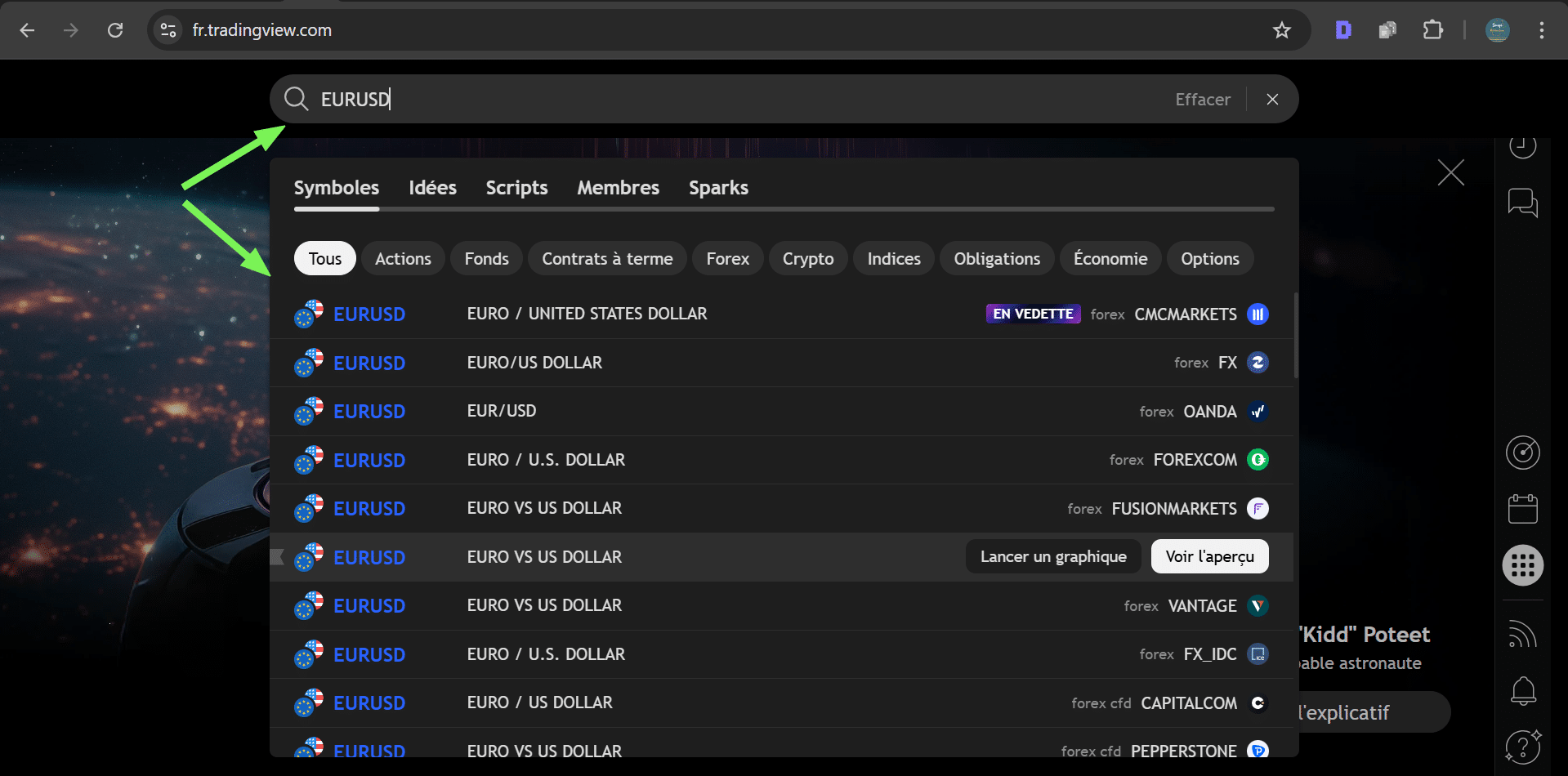Open the calendar icon in sidebar
This screenshot has height=776, width=1568.
pos(1522,509)
